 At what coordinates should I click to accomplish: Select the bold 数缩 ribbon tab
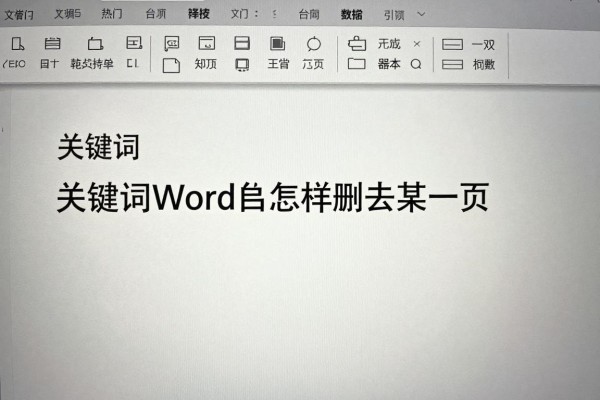352,15
